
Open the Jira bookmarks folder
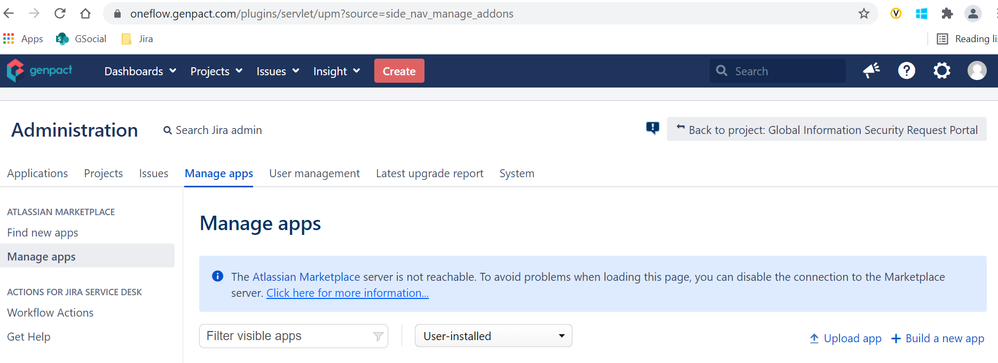(x=137, y=39)
